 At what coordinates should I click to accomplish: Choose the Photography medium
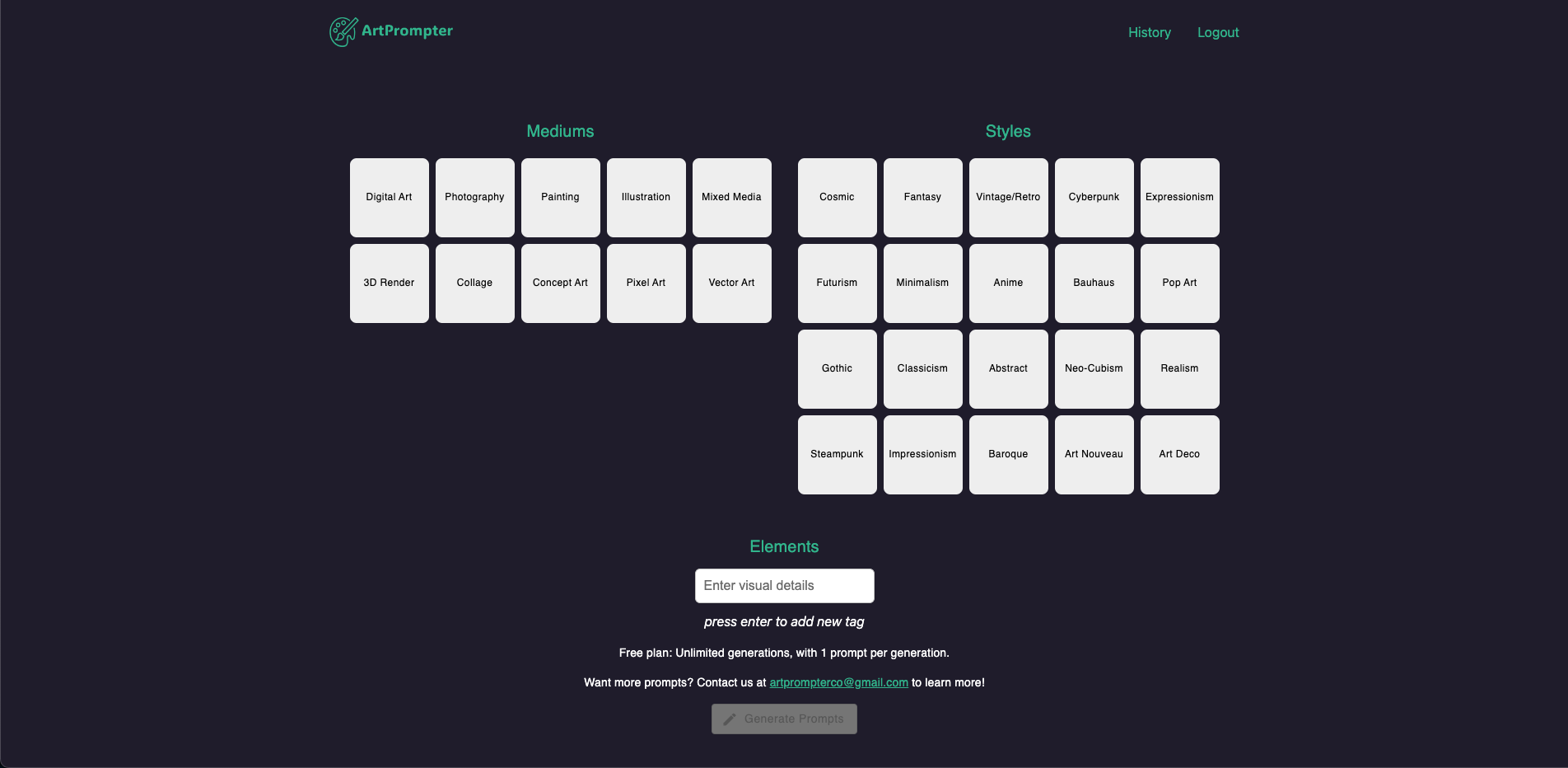(x=475, y=198)
